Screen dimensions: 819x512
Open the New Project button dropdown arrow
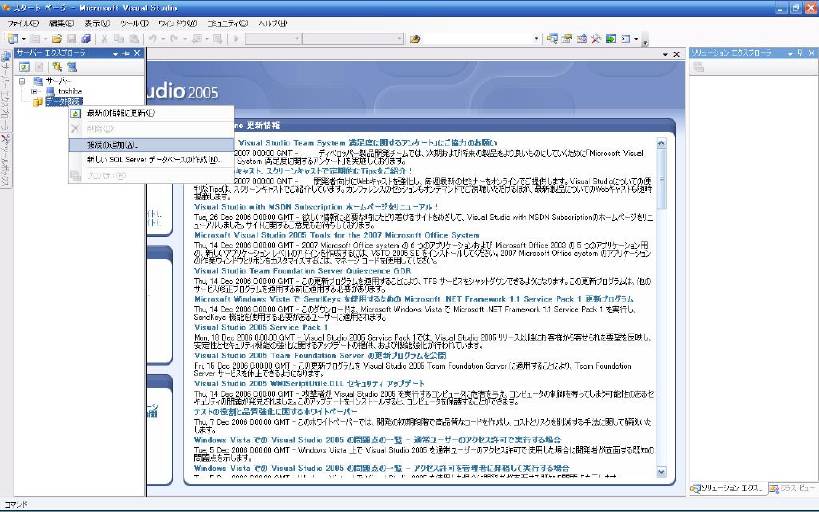pos(24,39)
